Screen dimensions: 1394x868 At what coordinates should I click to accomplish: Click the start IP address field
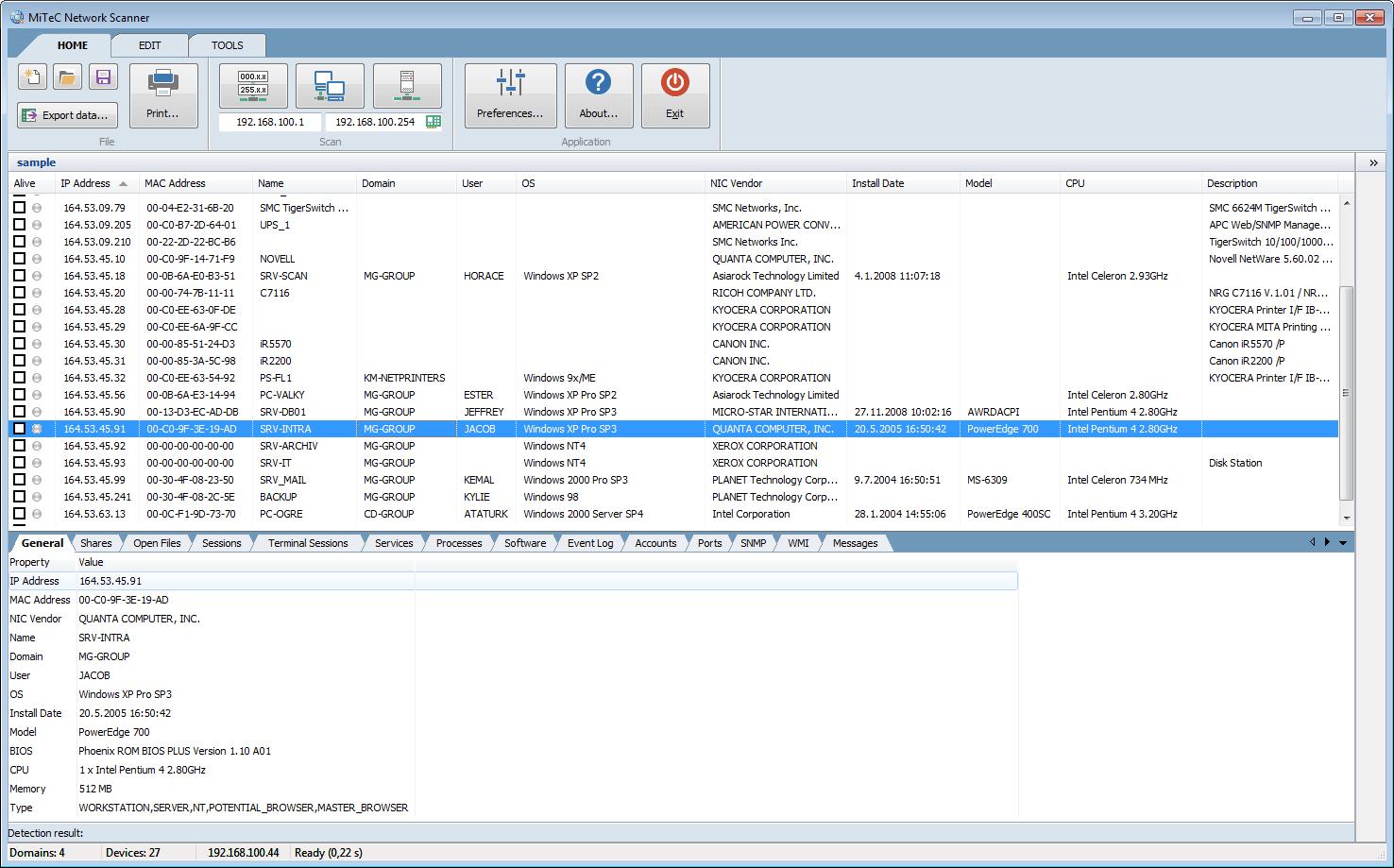[271, 122]
